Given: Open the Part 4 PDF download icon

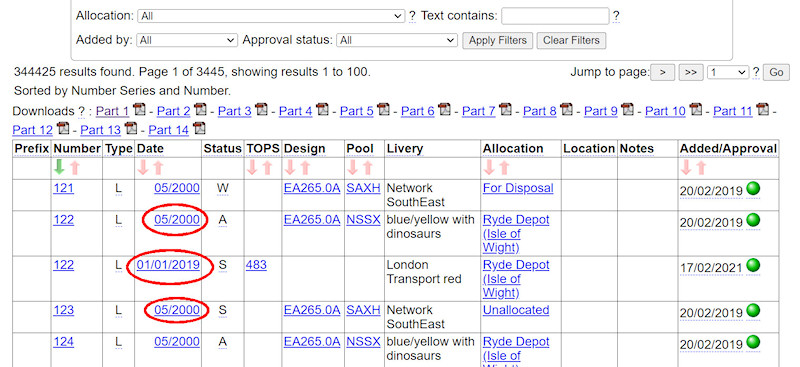Looking at the screenshot, I should point(322,109).
